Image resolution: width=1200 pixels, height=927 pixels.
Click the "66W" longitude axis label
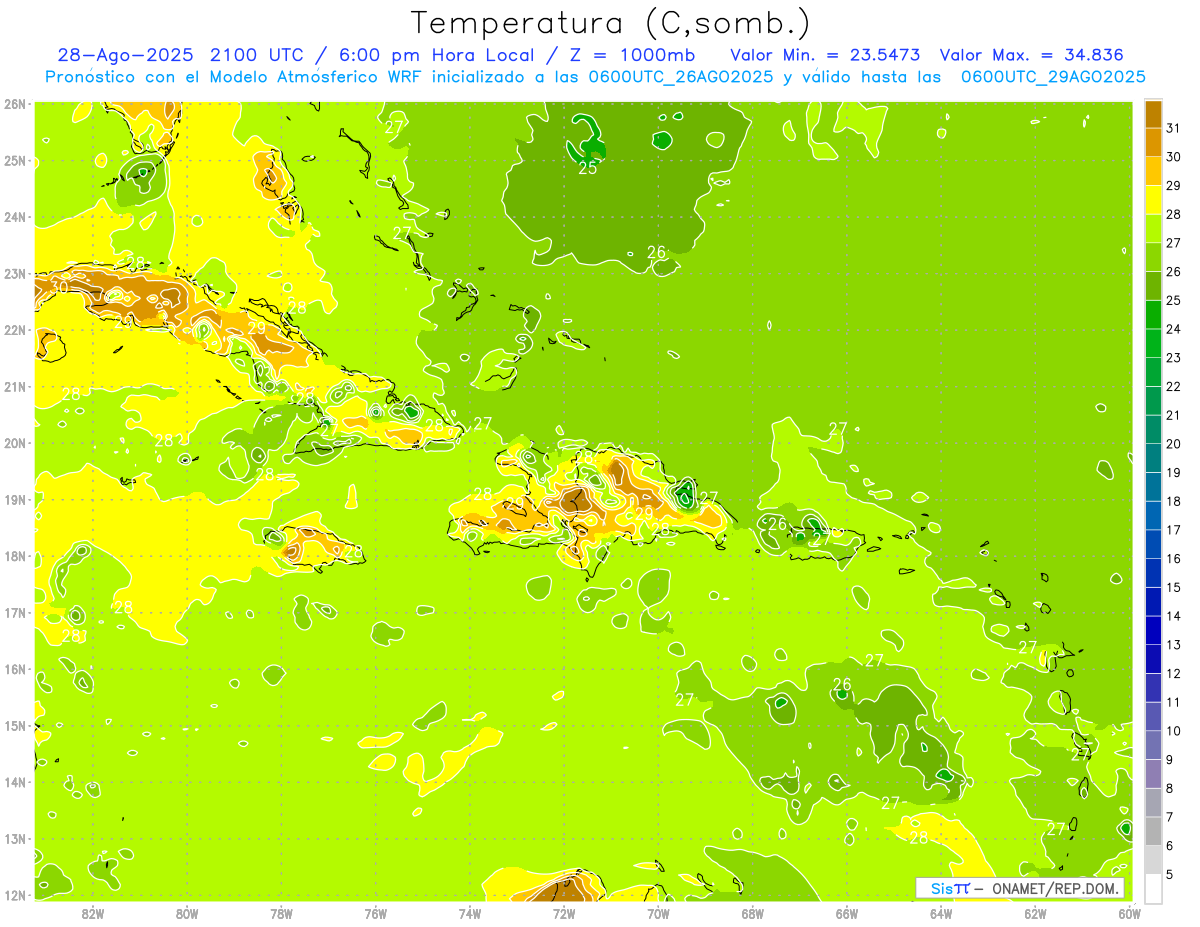[x=847, y=913]
